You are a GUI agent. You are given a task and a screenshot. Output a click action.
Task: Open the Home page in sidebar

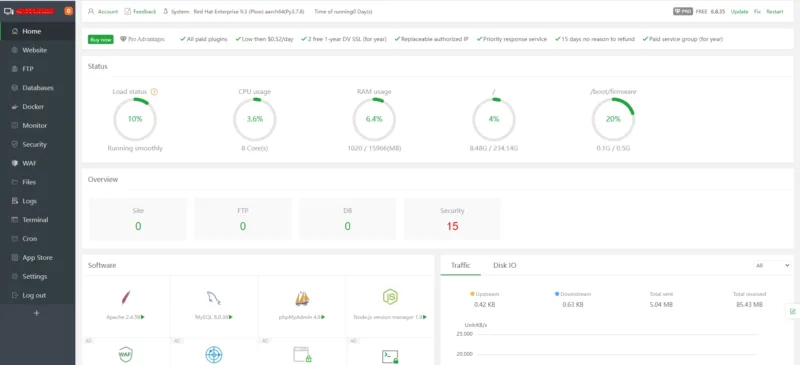[38, 31]
